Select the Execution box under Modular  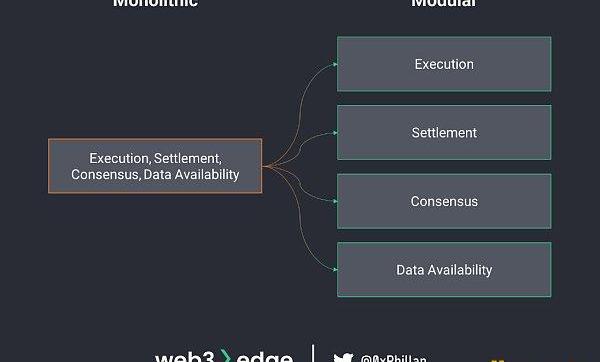tap(444, 64)
